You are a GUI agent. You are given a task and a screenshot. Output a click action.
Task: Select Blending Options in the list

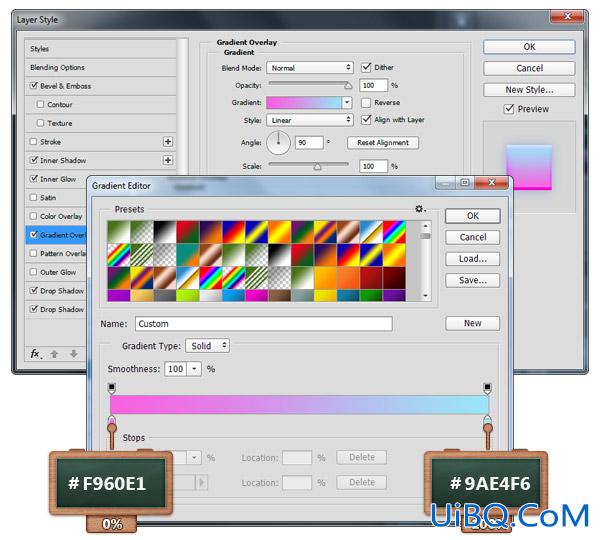click(100, 67)
